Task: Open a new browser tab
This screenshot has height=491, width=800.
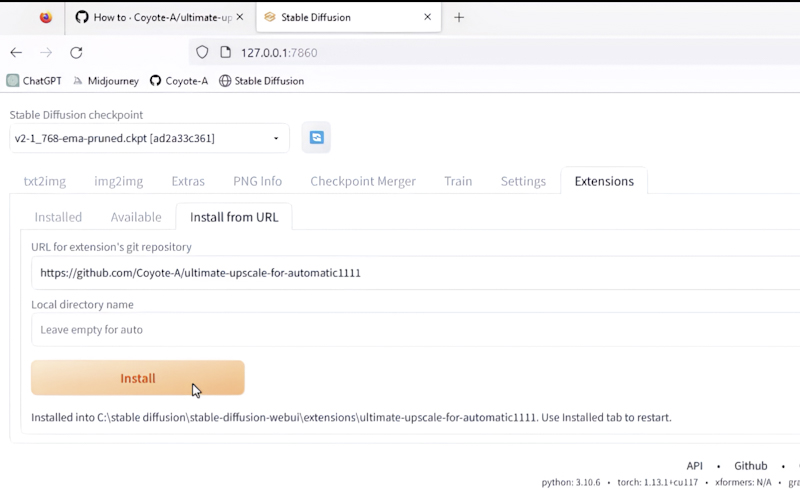Action: (x=459, y=17)
